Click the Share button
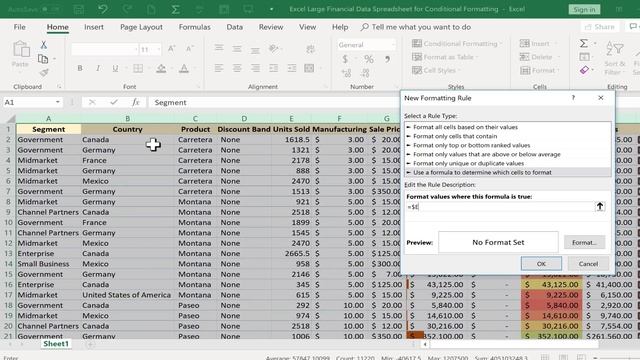 600,27
